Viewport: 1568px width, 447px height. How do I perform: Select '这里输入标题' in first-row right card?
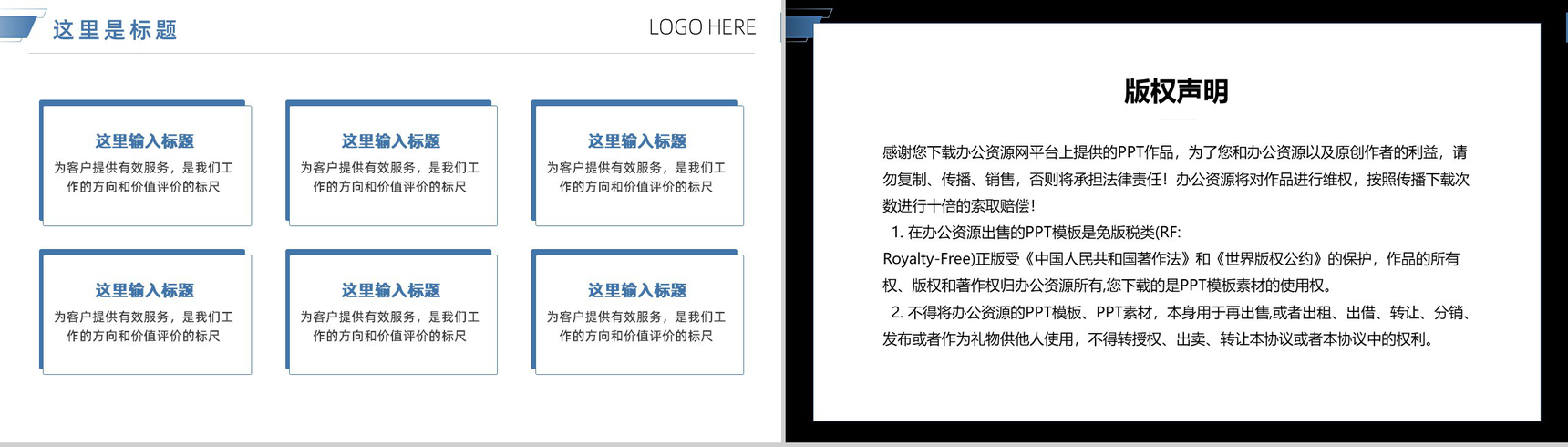[x=636, y=141]
